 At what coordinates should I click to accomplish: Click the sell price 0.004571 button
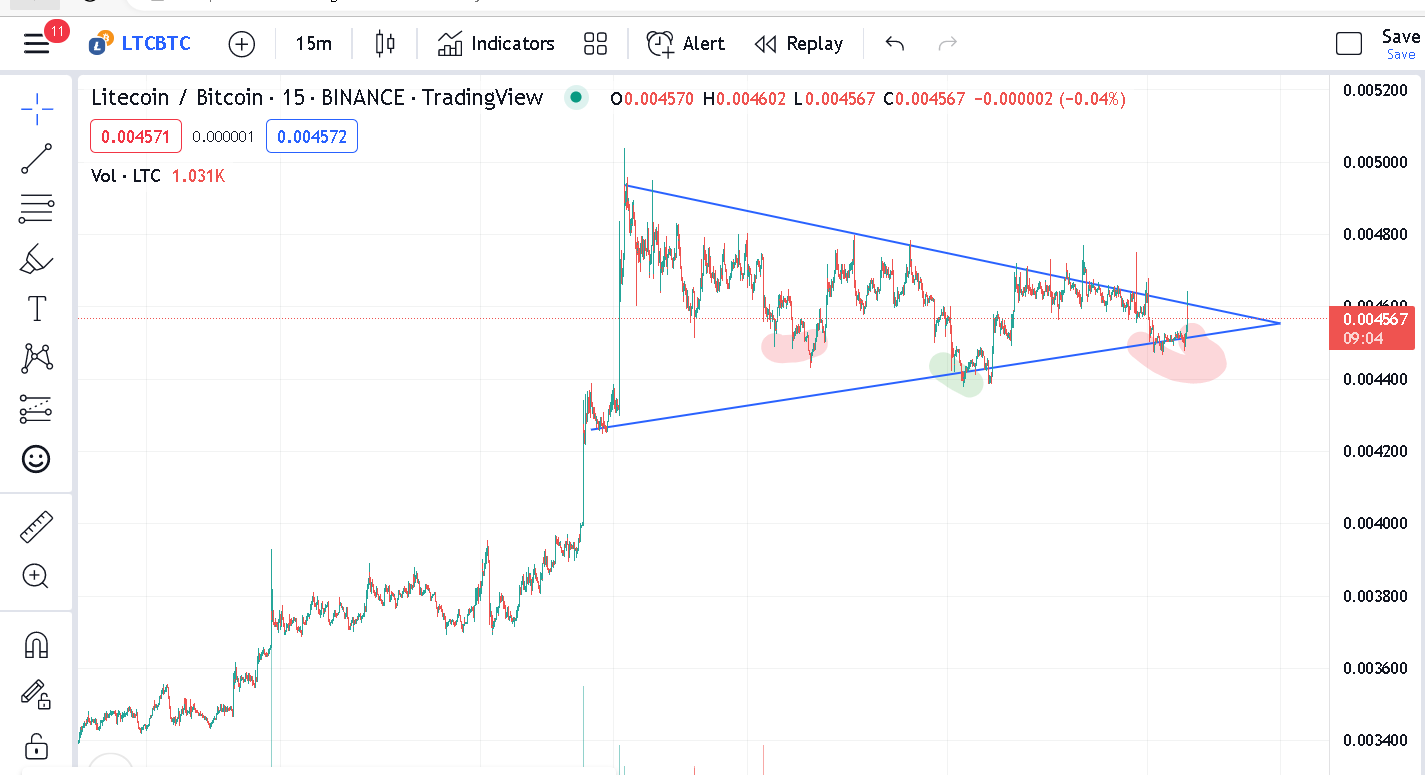point(136,136)
